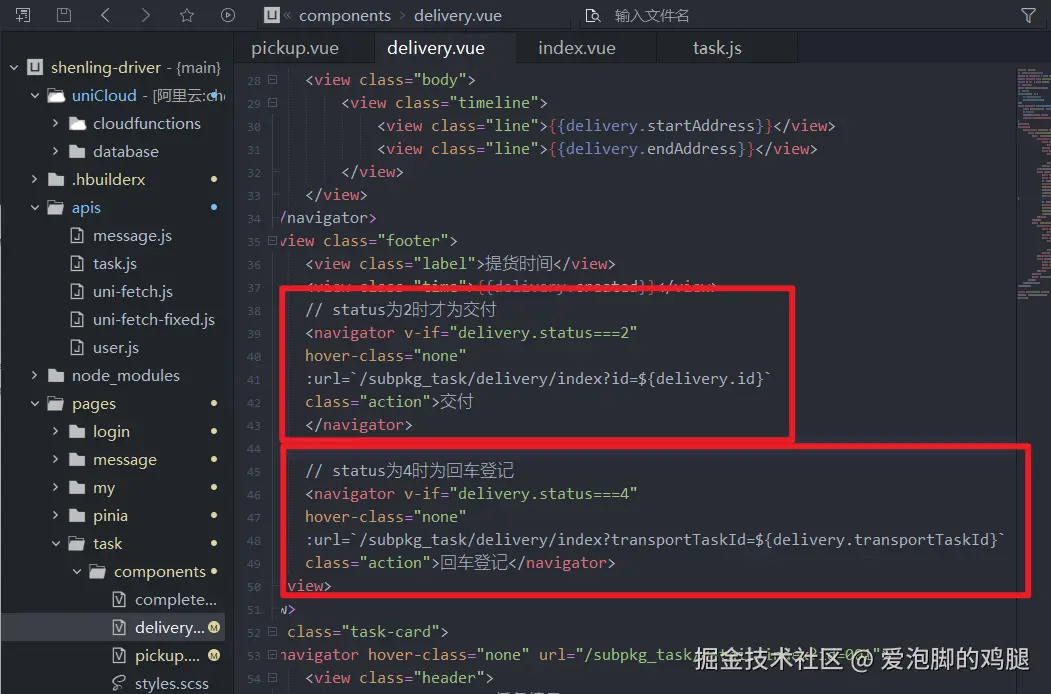Click the shenling-driver project icon

click(35, 68)
